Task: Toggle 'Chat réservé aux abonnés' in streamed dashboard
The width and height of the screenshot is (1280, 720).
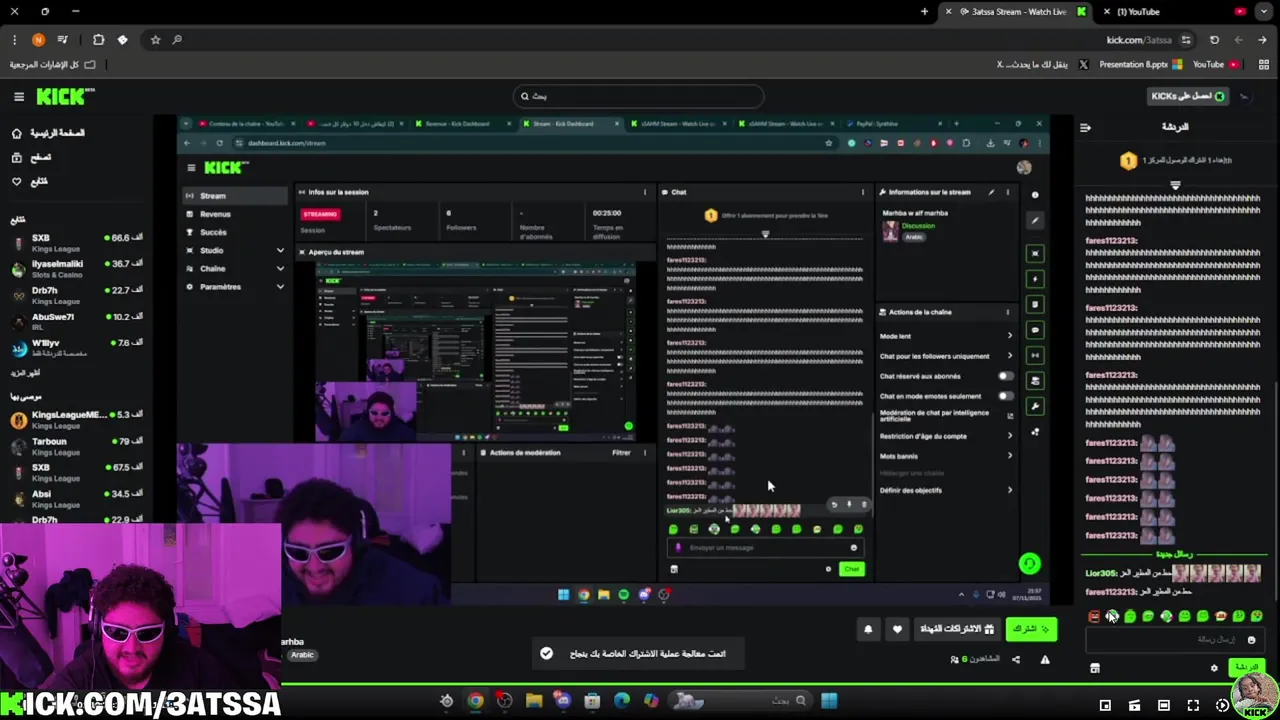Action: [x=1005, y=376]
